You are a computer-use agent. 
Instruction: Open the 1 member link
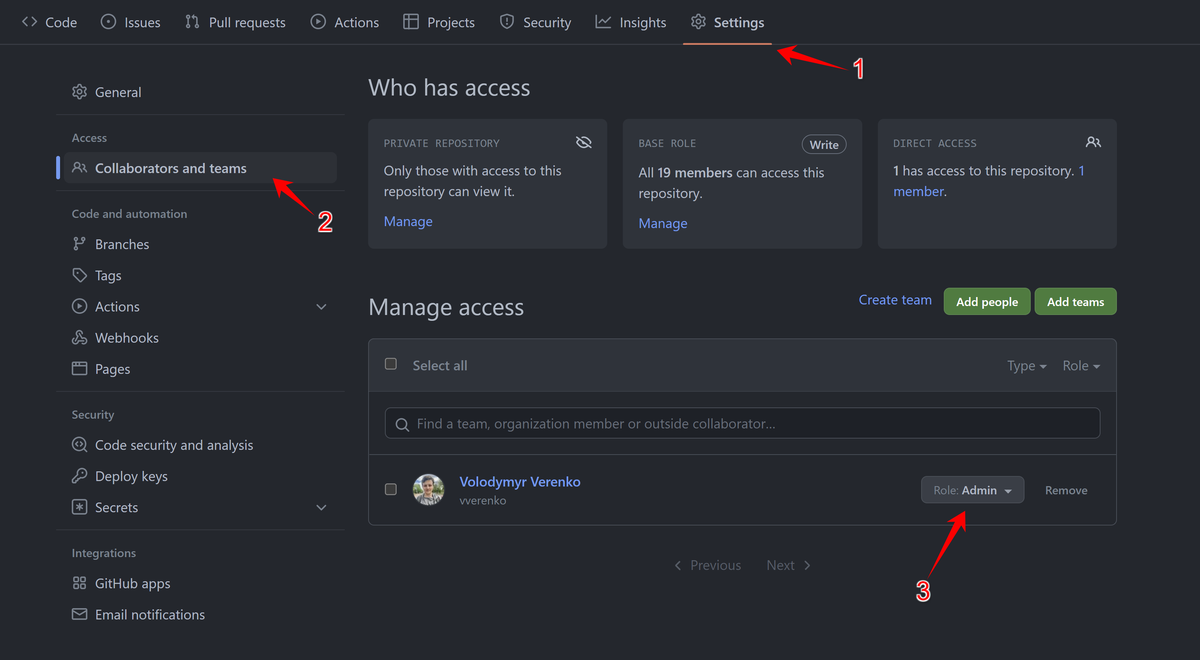[989, 181]
